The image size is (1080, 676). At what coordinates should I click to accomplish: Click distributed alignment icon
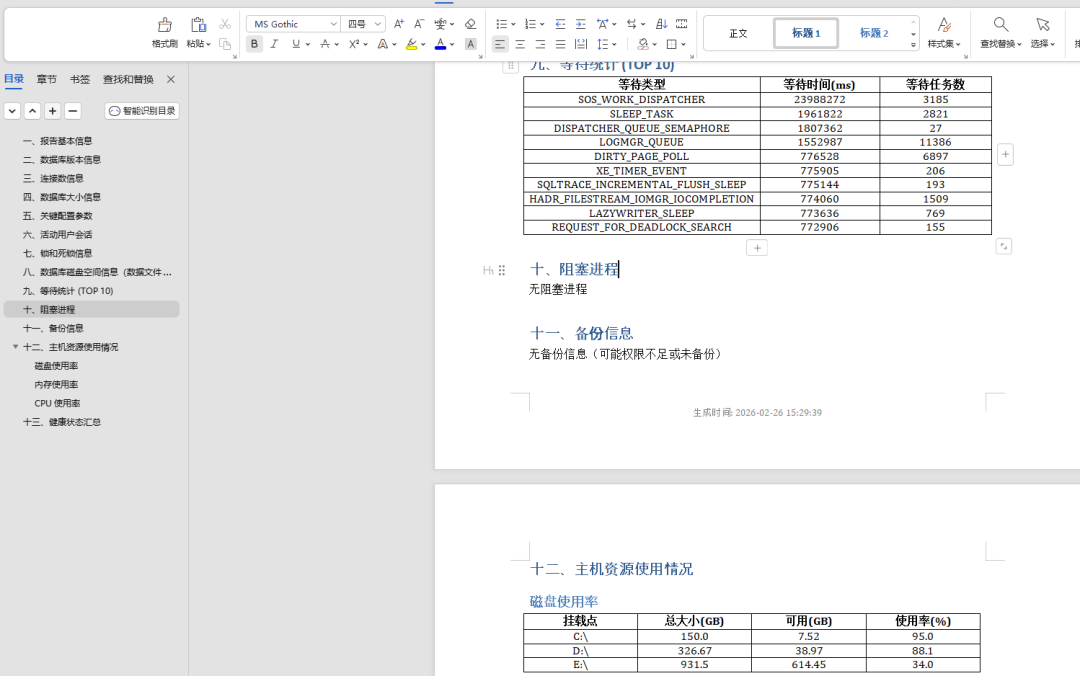click(581, 44)
